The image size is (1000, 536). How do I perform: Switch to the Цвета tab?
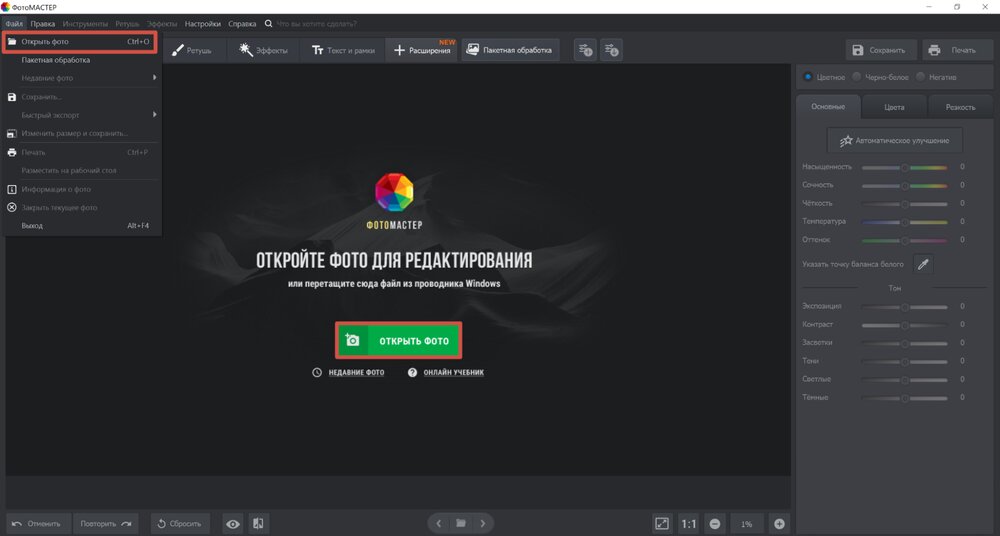click(x=894, y=107)
